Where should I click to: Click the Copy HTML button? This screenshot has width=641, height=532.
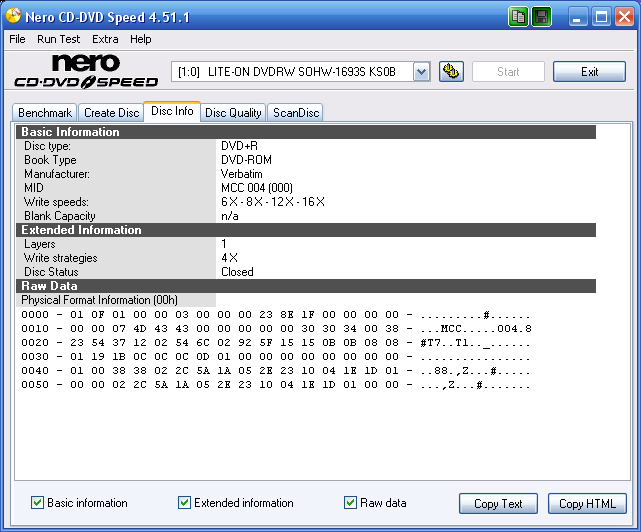click(x=587, y=504)
